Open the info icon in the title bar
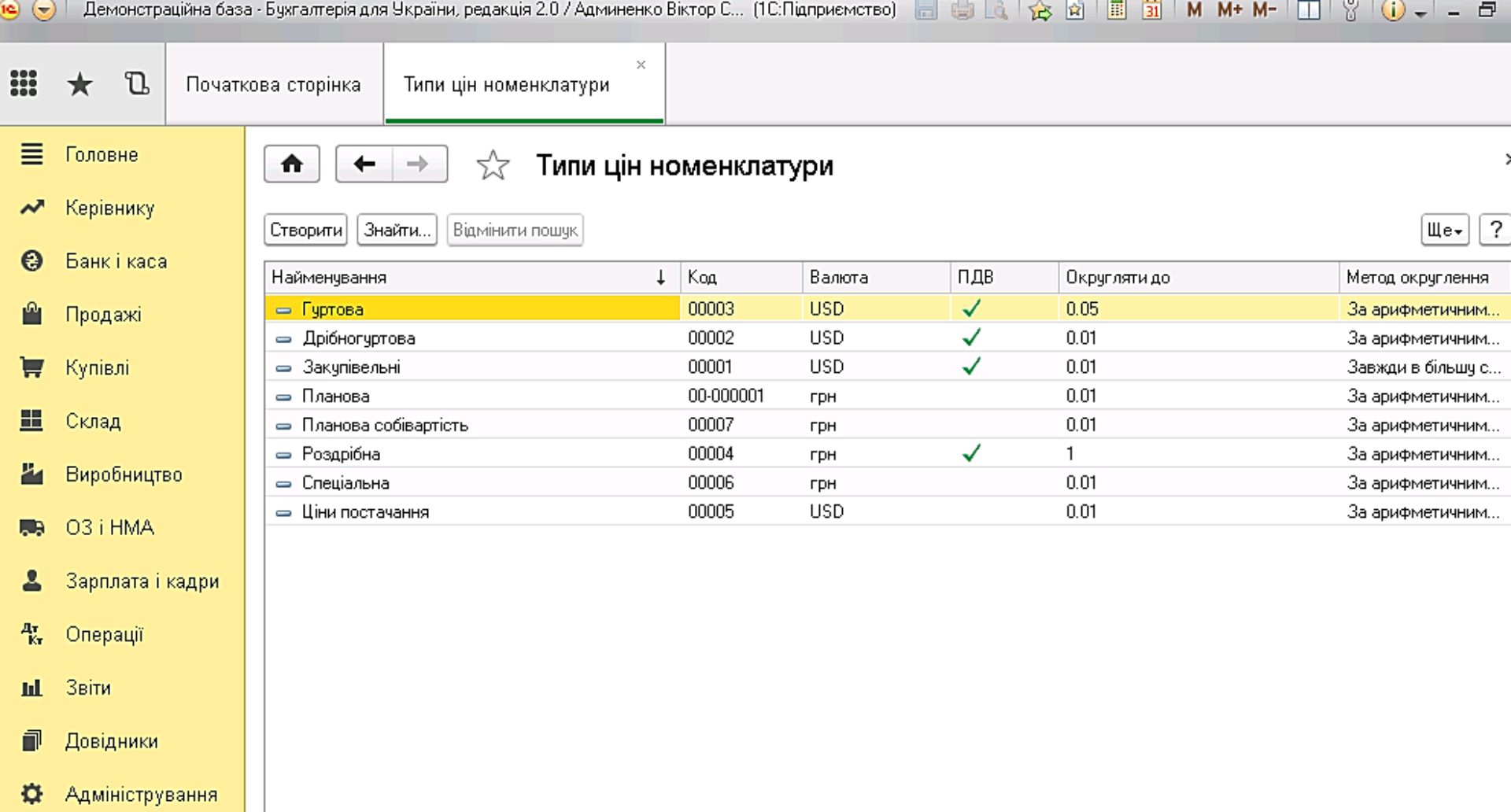The image size is (1511, 812). [x=1393, y=10]
